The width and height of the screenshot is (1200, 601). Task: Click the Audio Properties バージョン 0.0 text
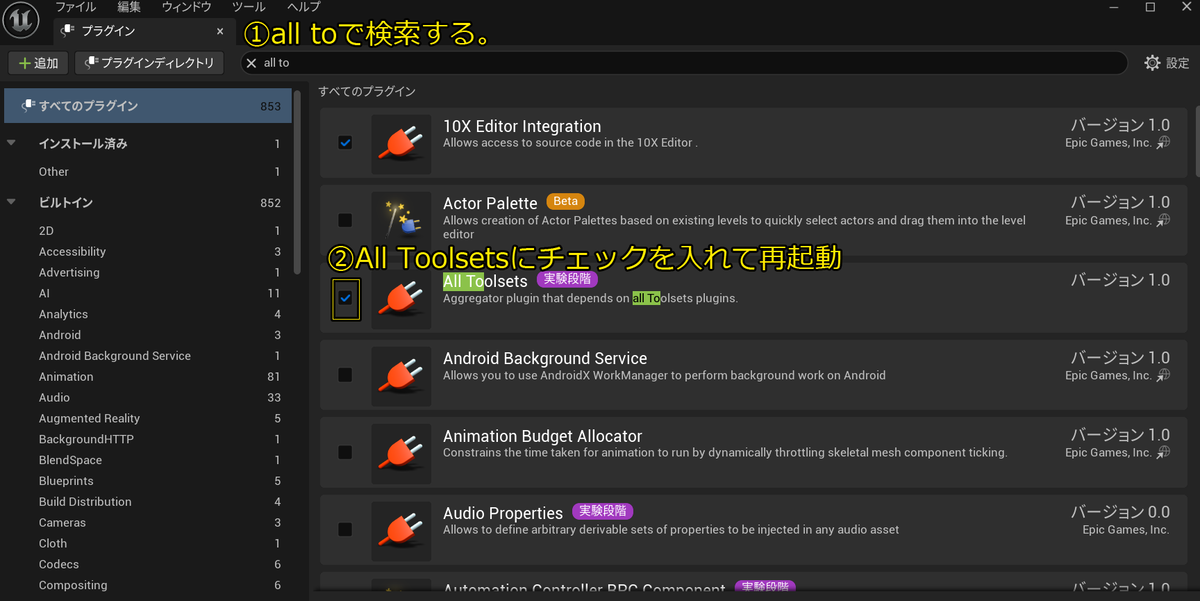(x=1120, y=512)
